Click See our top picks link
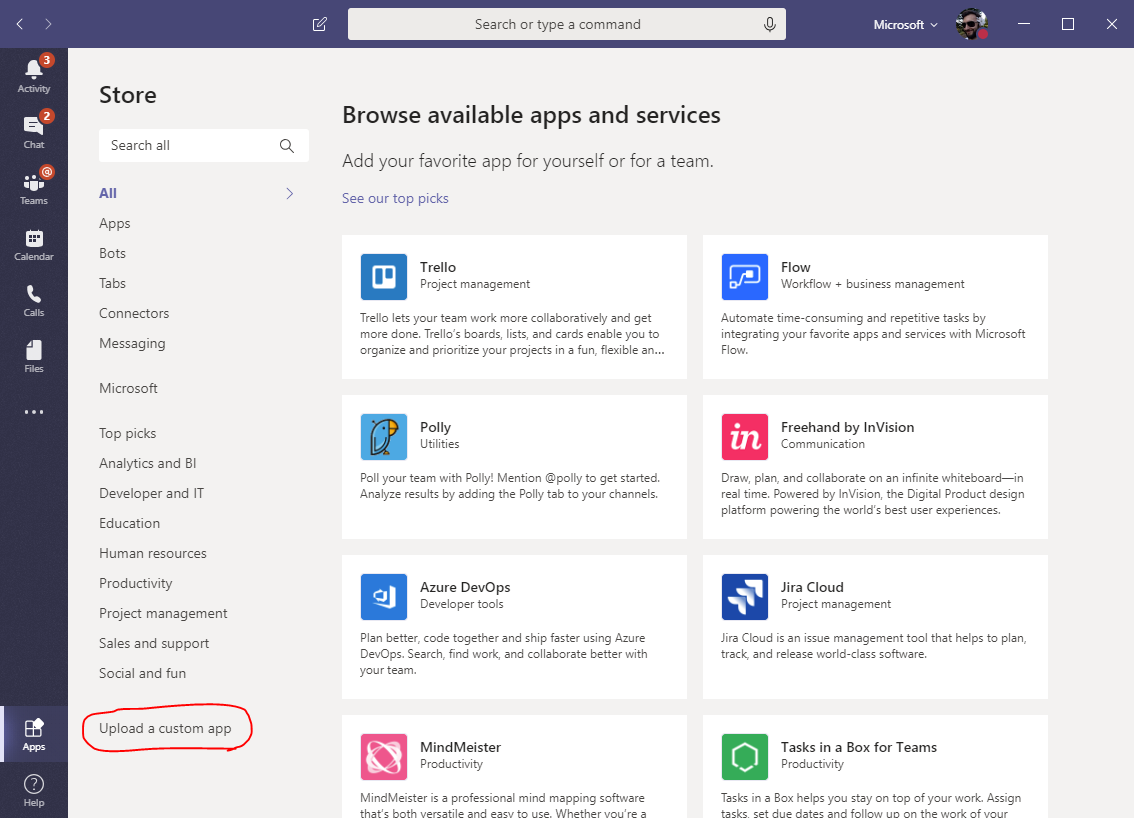Screen dimensions: 1134x818 click(395, 198)
